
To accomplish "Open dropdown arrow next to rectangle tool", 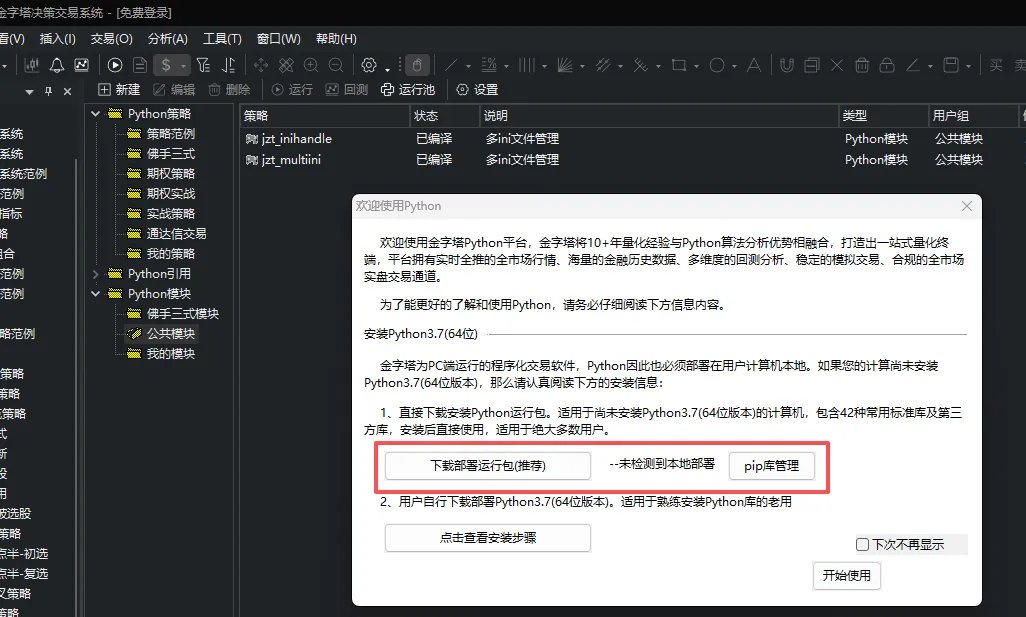I will (696, 66).
